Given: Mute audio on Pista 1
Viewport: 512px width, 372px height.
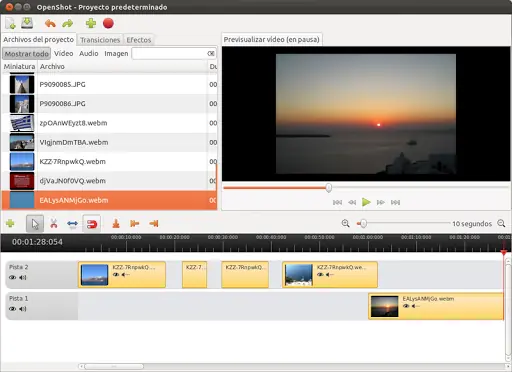Looking at the screenshot, I should point(23,309).
